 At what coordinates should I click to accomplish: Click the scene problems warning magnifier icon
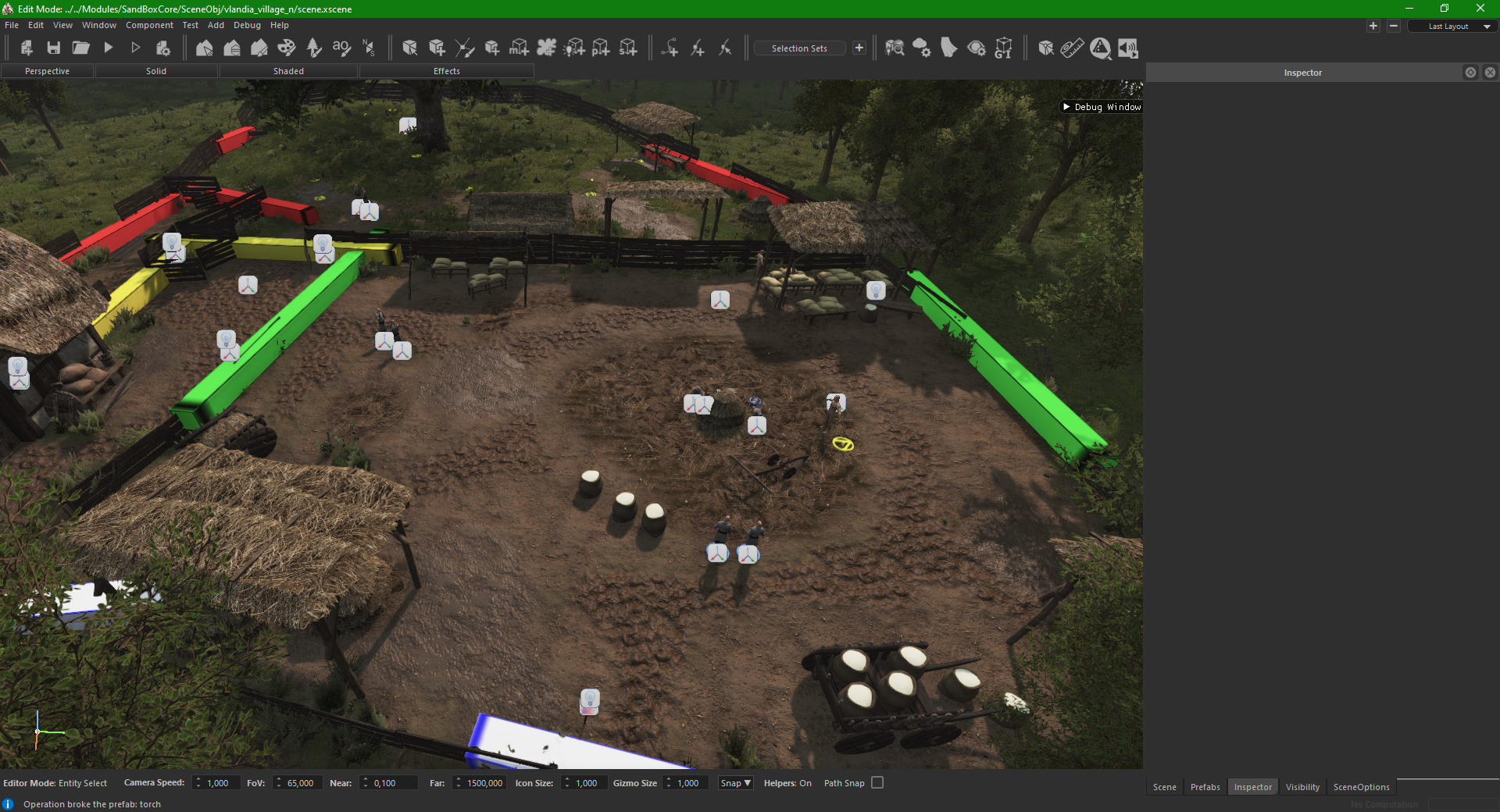click(1101, 48)
